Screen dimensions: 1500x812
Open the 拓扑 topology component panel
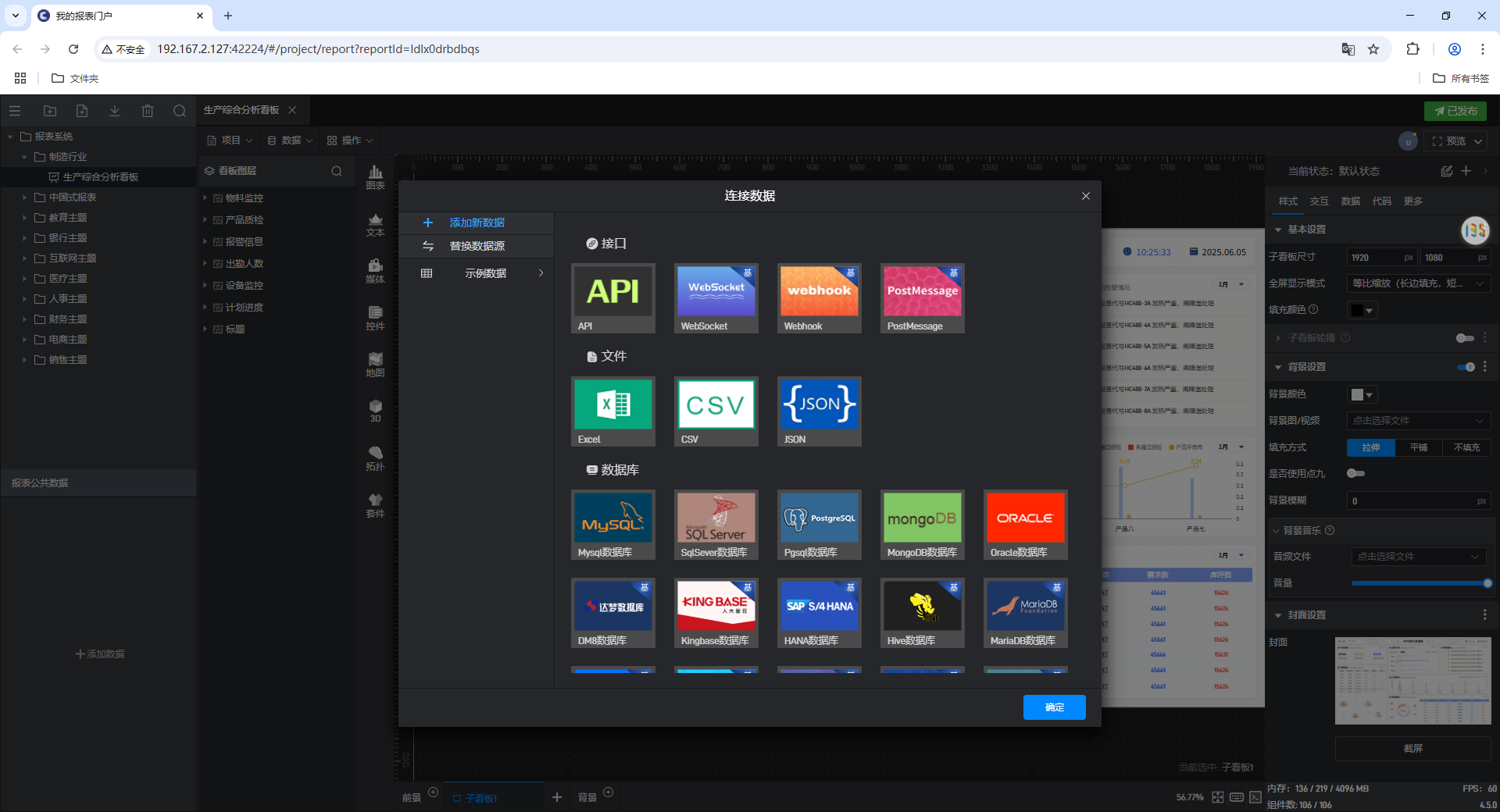coord(376,459)
